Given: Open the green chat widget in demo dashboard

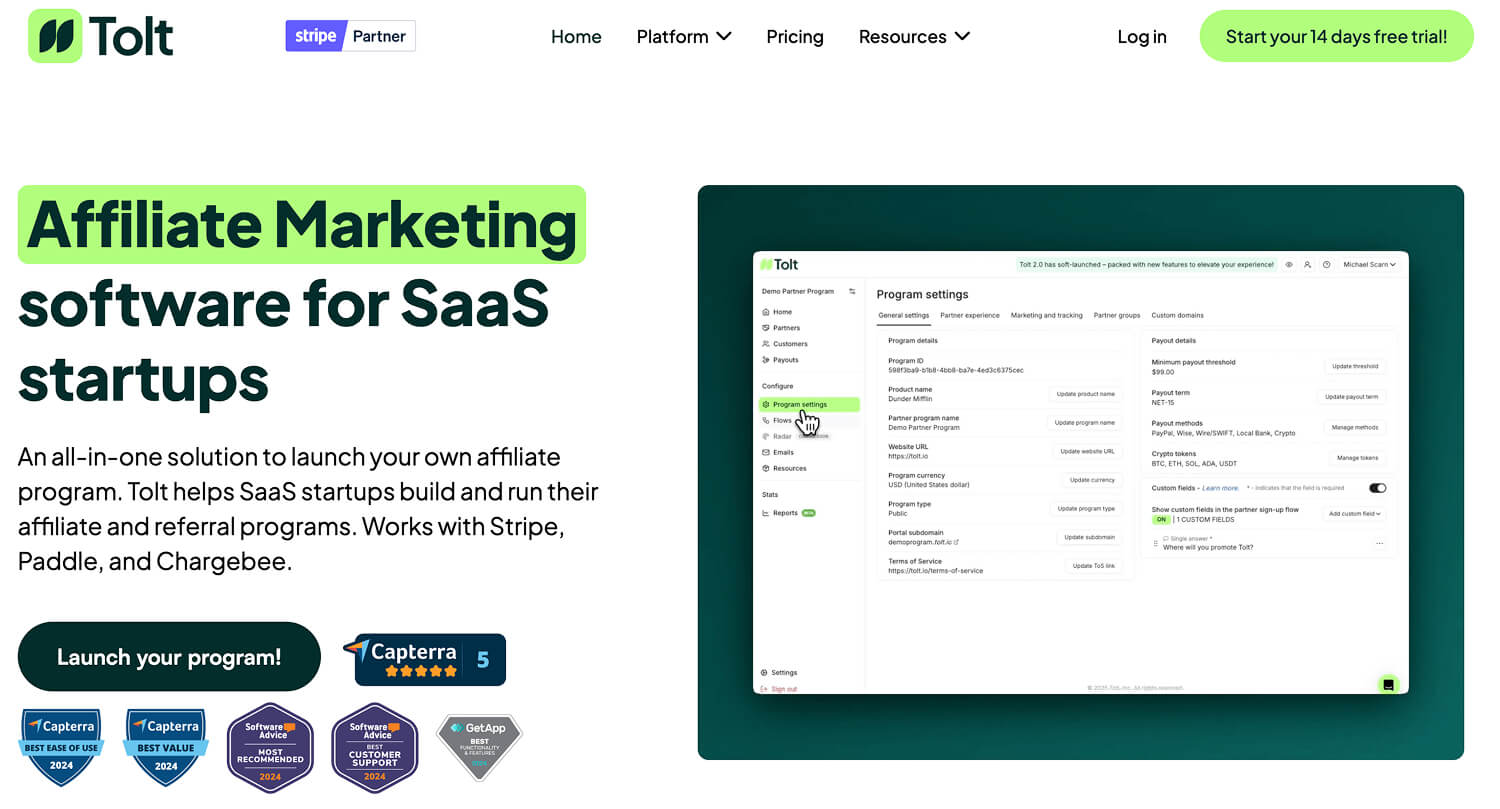Looking at the screenshot, I should tap(1387, 684).
